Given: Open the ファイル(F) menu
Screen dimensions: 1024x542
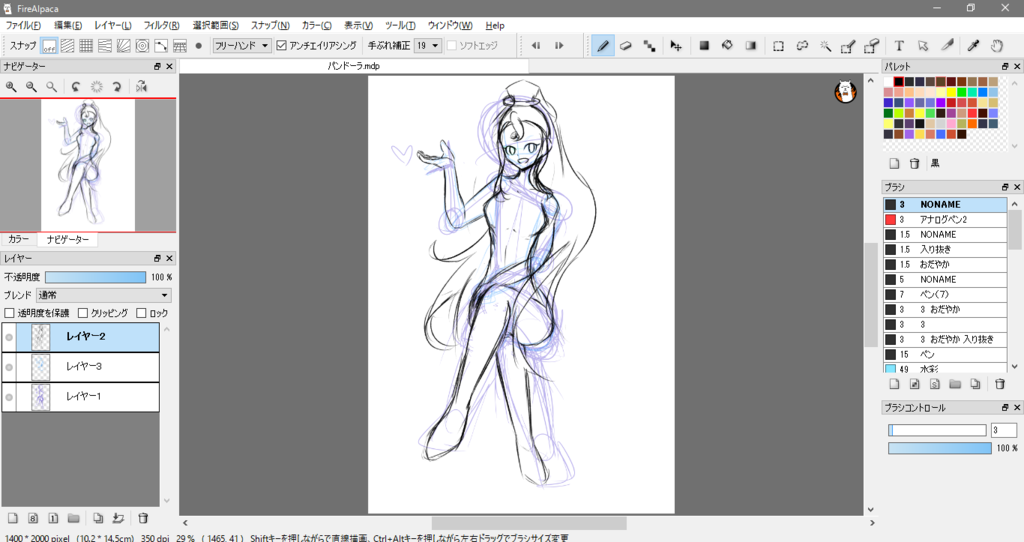Looking at the screenshot, I should click(24, 25).
